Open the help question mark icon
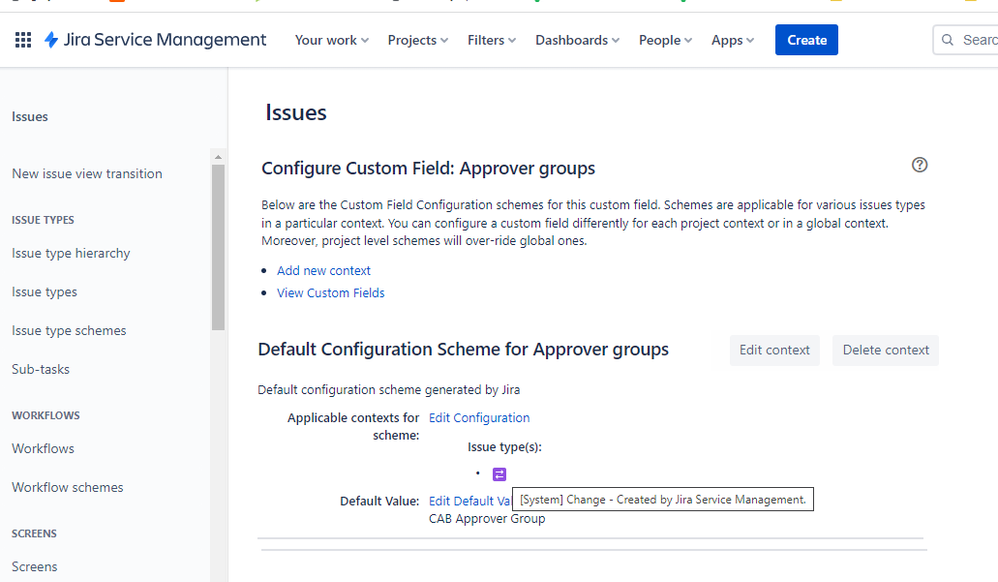998x582 pixels. (919, 165)
